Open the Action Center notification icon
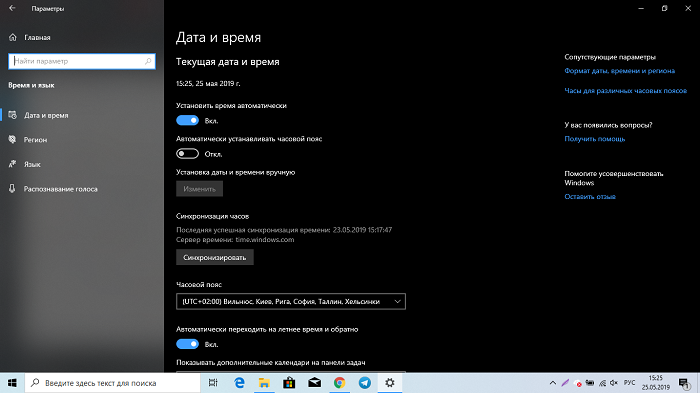The width and height of the screenshot is (700, 393). click(x=684, y=383)
